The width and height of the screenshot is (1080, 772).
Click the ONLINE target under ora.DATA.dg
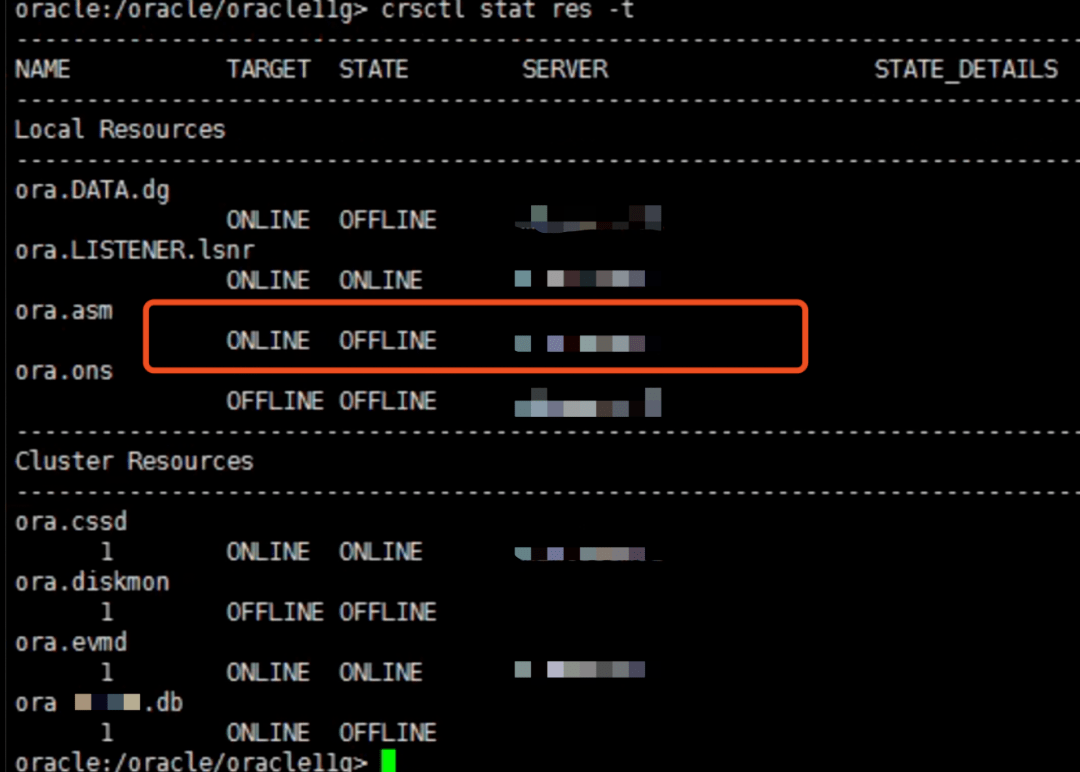pyautogui.click(x=268, y=220)
